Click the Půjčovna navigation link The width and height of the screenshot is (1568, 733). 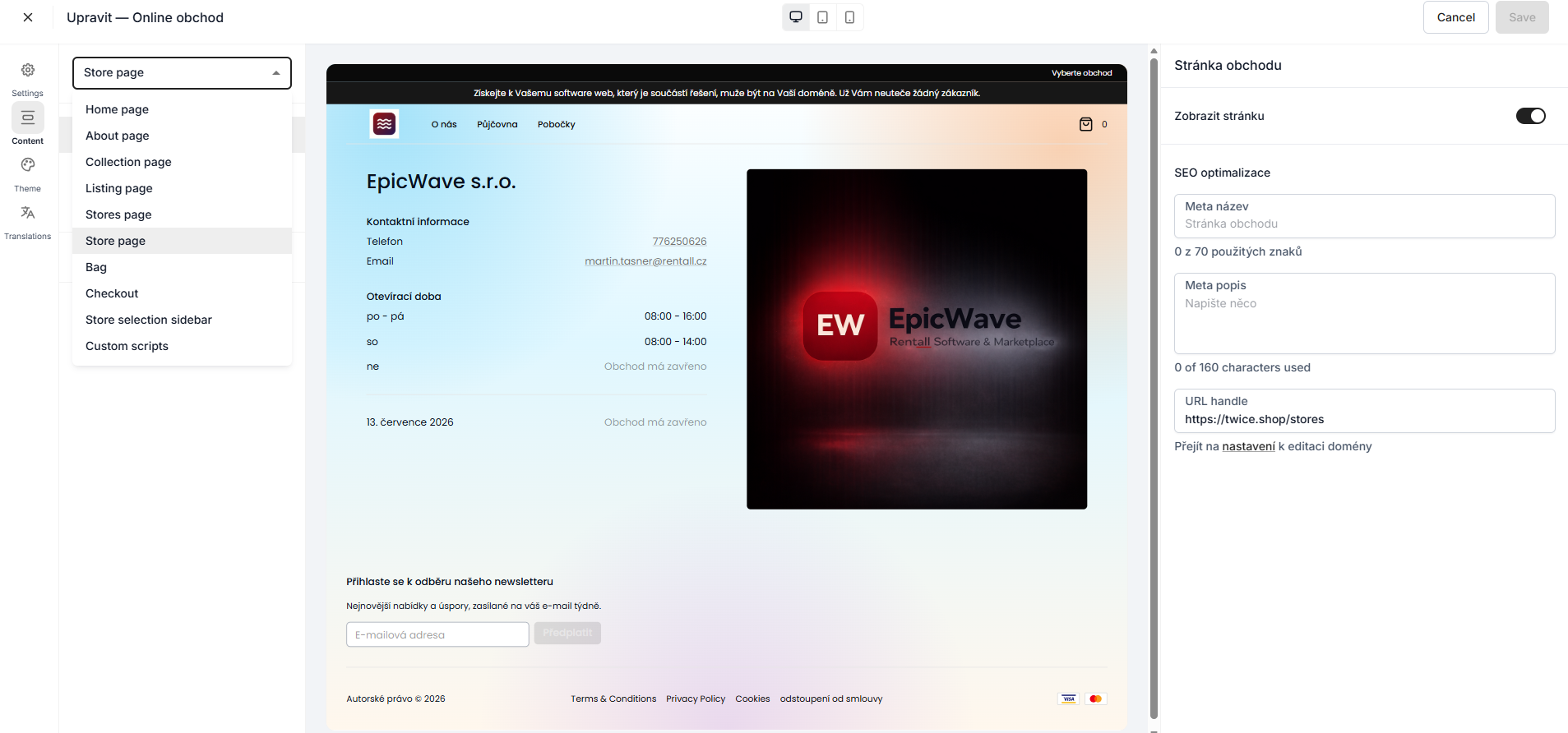(497, 124)
